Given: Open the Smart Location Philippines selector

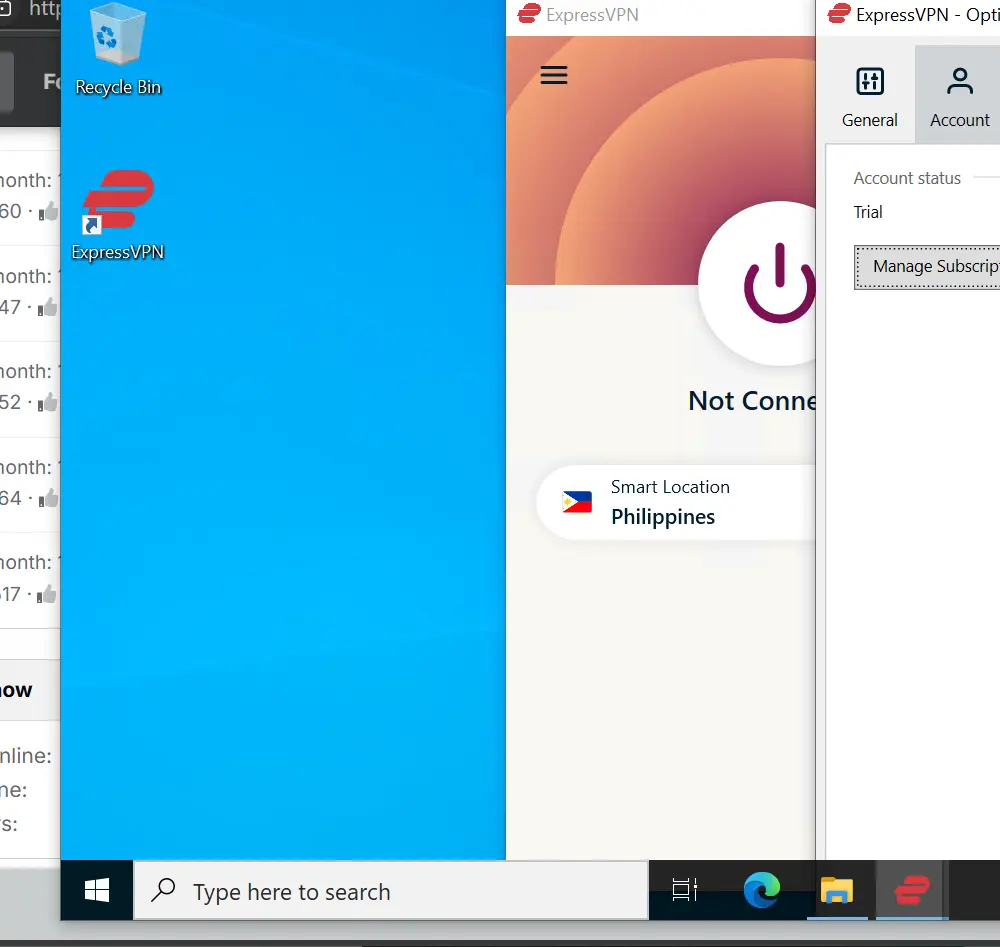Looking at the screenshot, I should (x=676, y=503).
